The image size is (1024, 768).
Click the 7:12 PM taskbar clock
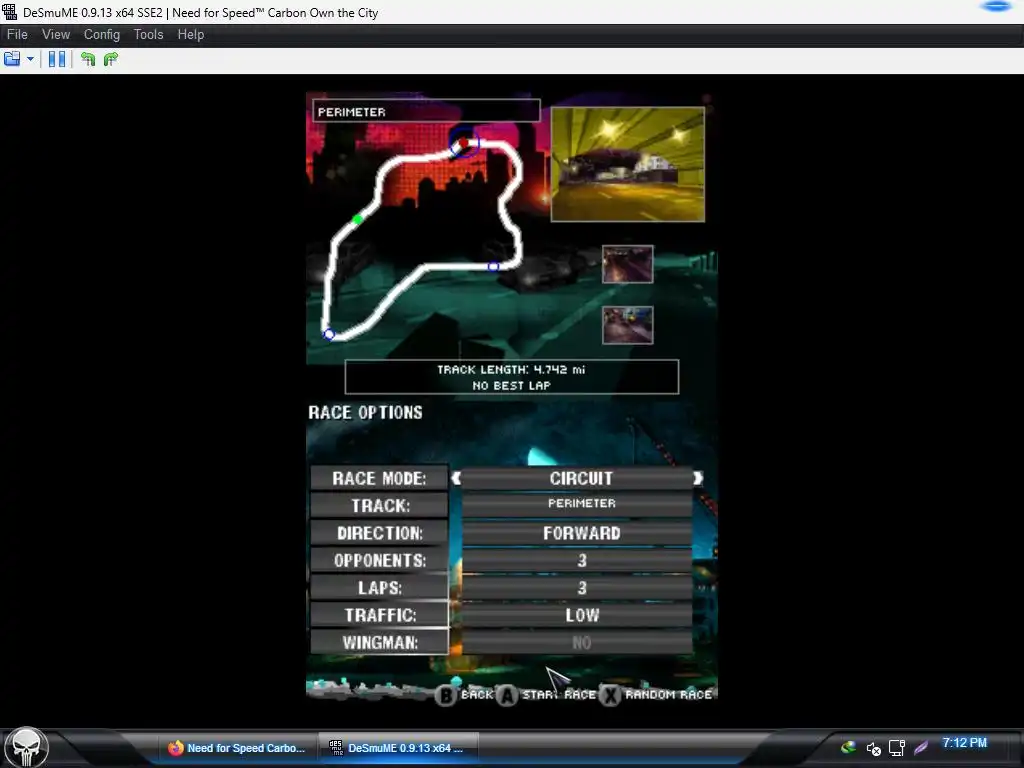[965, 743]
